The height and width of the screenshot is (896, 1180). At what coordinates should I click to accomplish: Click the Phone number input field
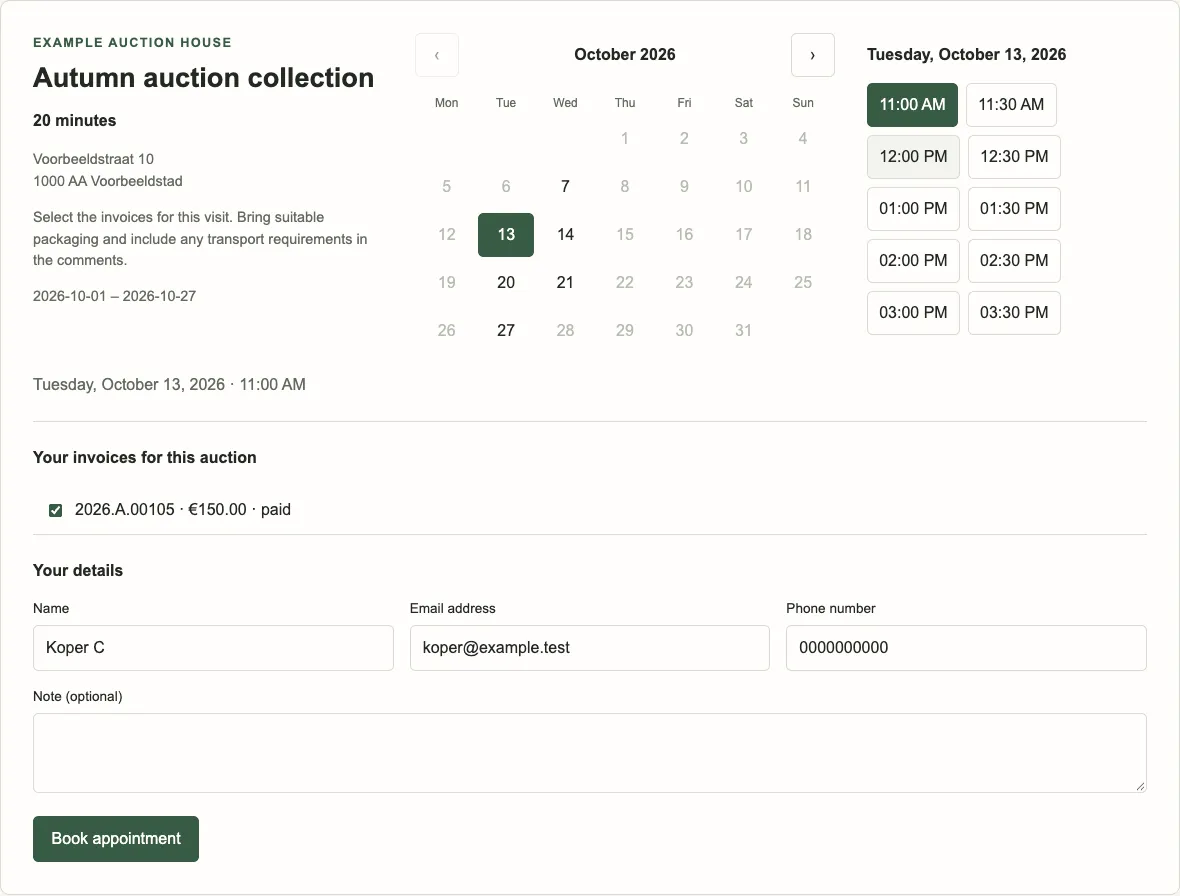click(966, 648)
